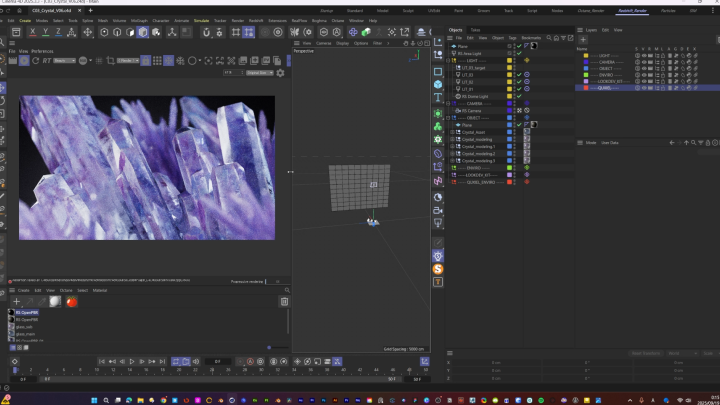
Task: Click the red QUIXEL layer color swatch
Action: 586,88
